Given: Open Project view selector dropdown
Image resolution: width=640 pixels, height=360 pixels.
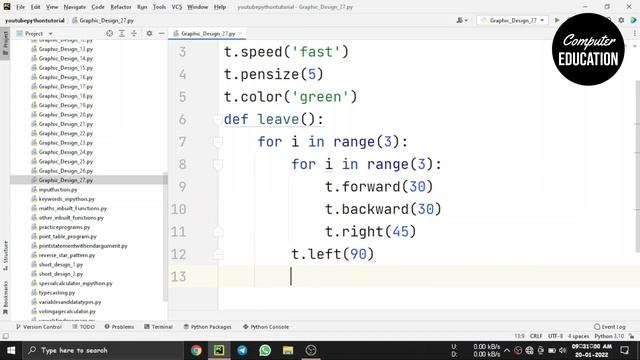Looking at the screenshot, I should click(x=34, y=33).
